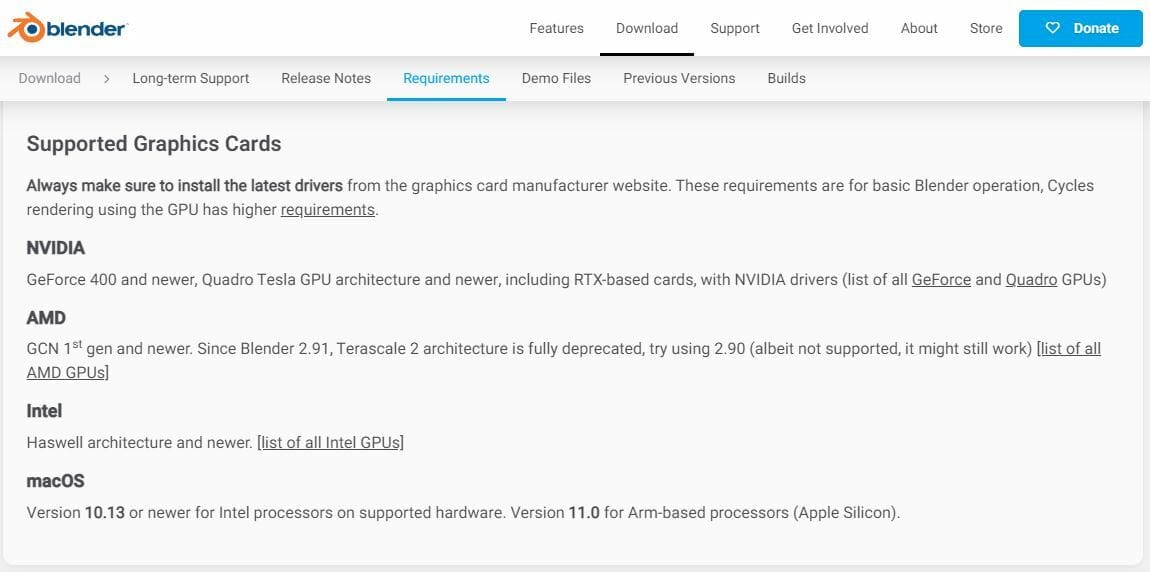The width and height of the screenshot is (1150, 572).
Task: Click the bold 10.13 version number
Action: point(105,513)
